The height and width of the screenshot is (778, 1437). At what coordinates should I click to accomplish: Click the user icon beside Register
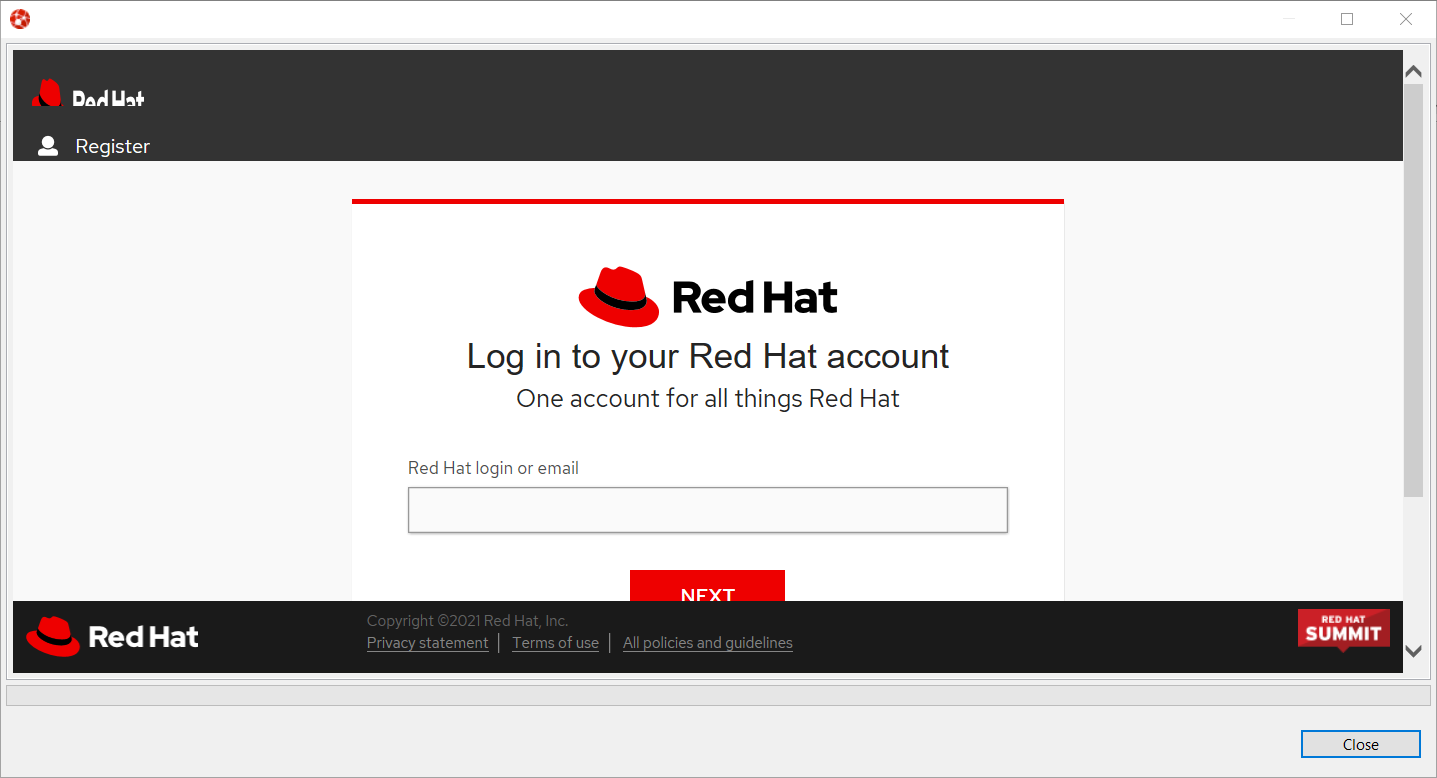point(48,146)
